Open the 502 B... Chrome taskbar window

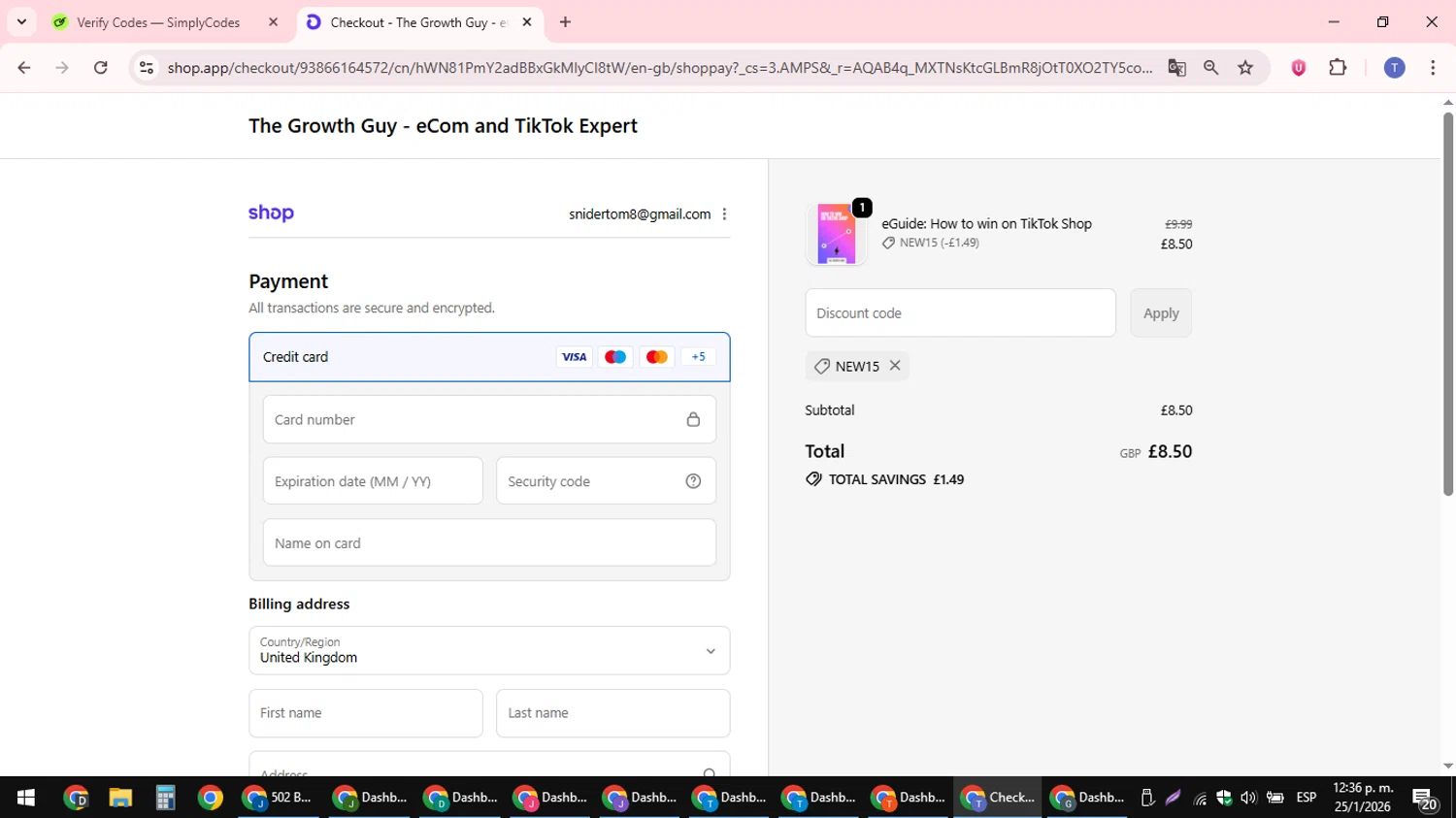278,798
